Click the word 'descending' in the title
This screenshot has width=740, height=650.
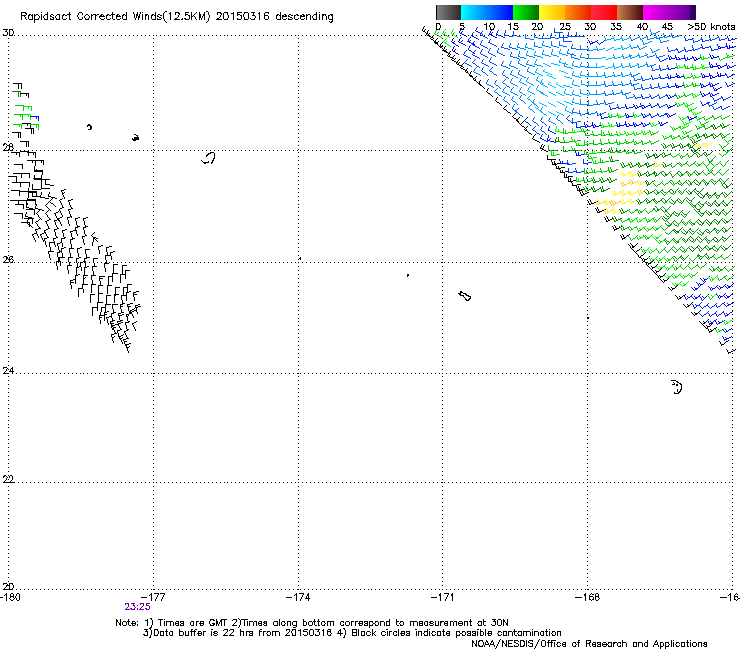(x=304, y=17)
